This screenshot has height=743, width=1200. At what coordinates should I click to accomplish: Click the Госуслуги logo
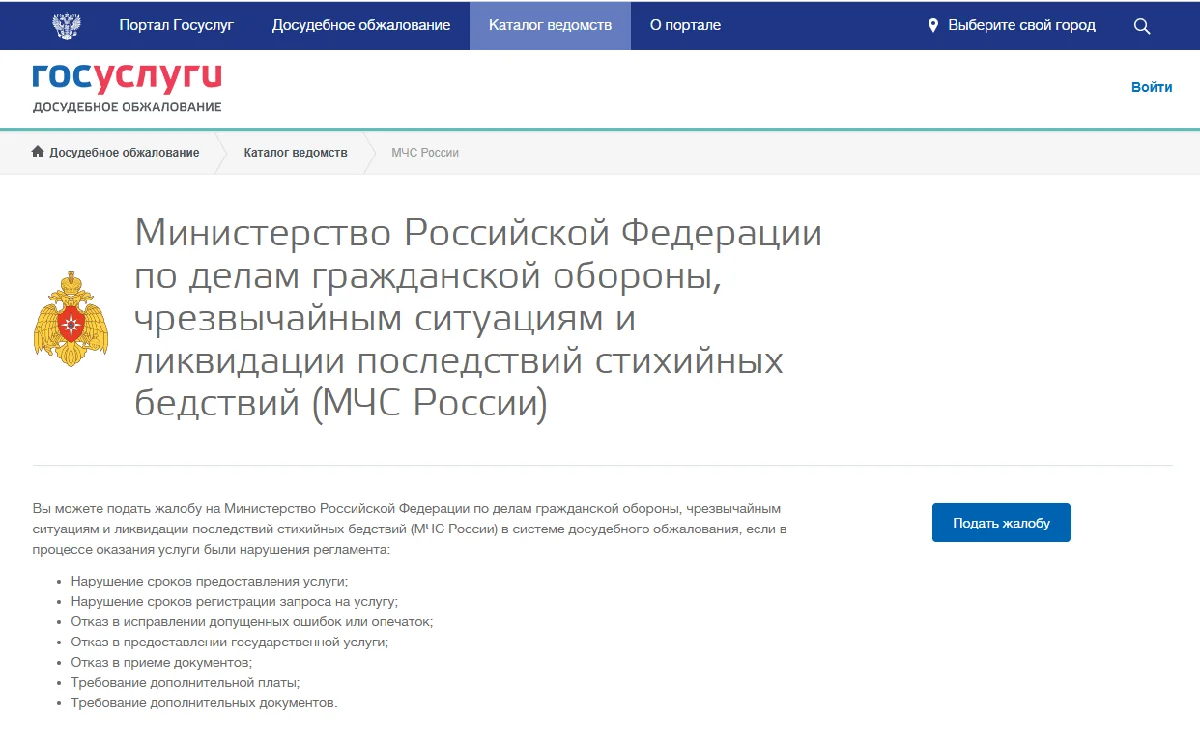tap(127, 79)
